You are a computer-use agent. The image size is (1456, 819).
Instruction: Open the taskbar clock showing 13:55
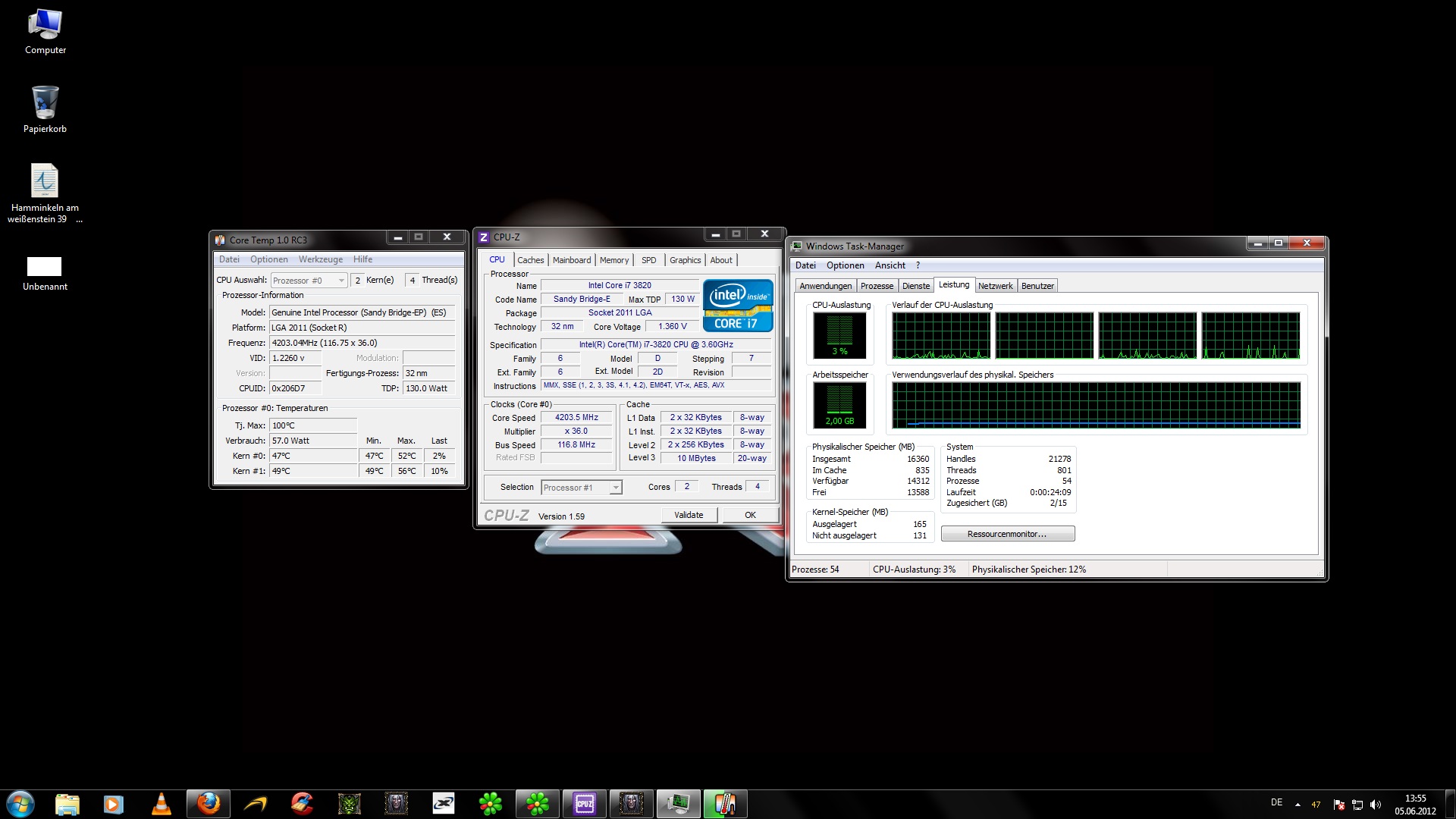1415,805
